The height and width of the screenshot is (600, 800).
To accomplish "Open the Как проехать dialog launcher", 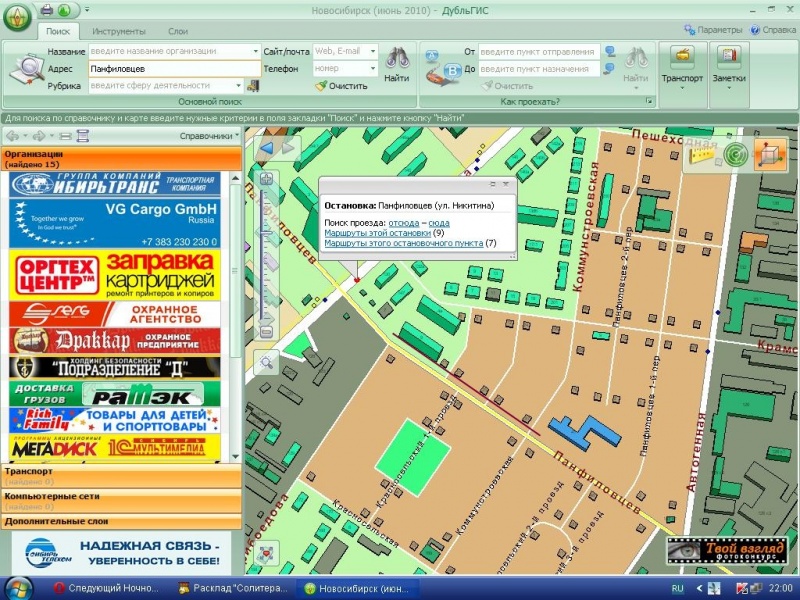I will 649,102.
